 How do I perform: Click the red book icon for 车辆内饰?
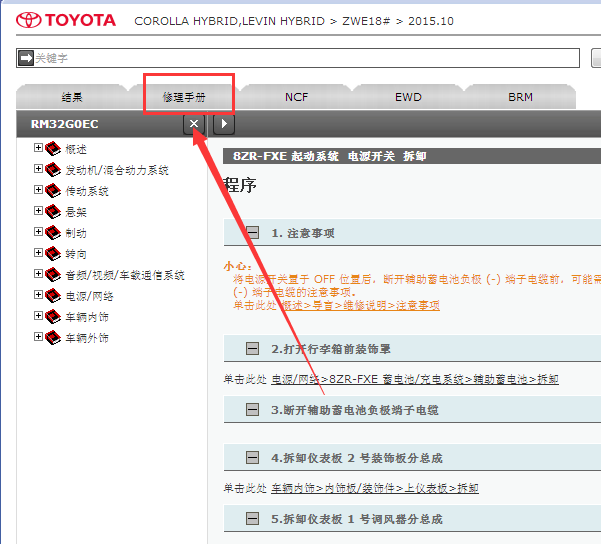[x=53, y=317]
